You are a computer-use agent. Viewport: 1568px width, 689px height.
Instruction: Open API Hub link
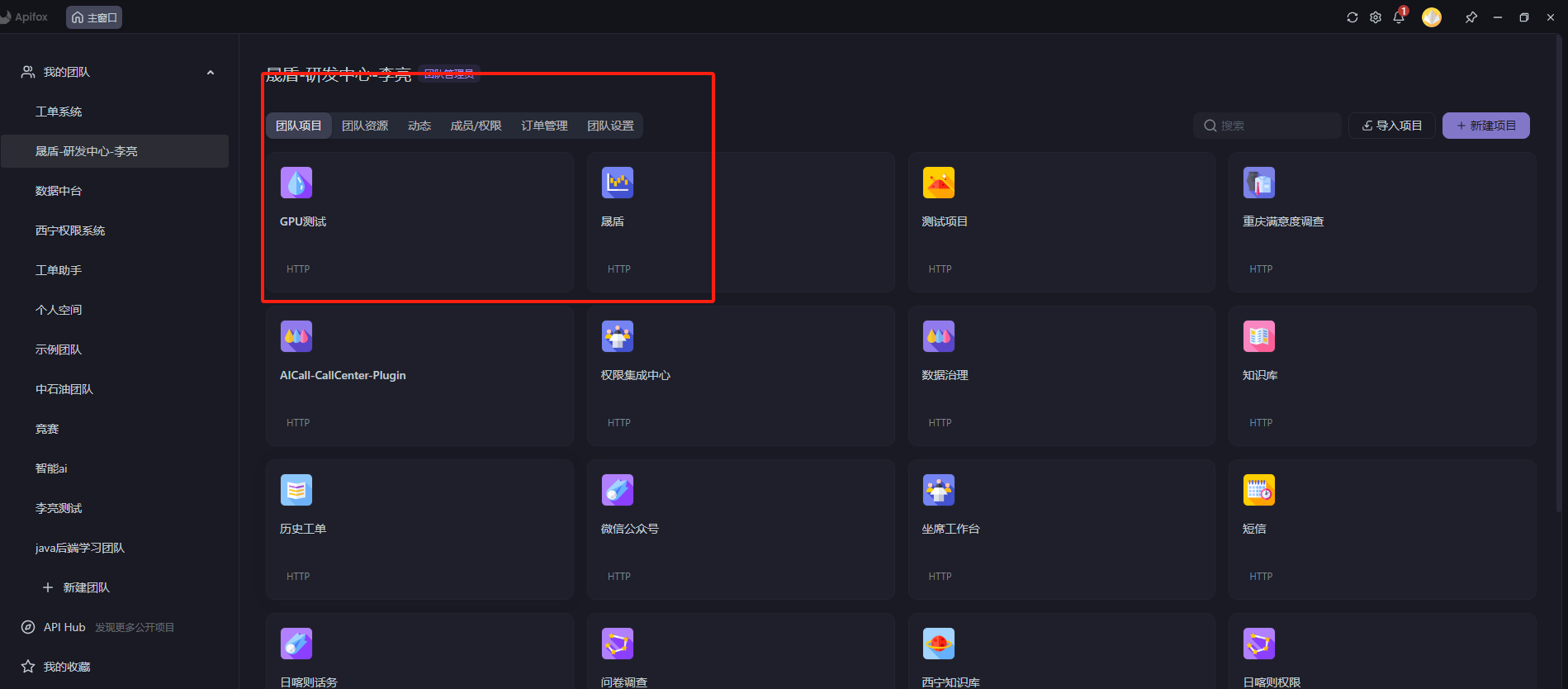pos(64,627)
